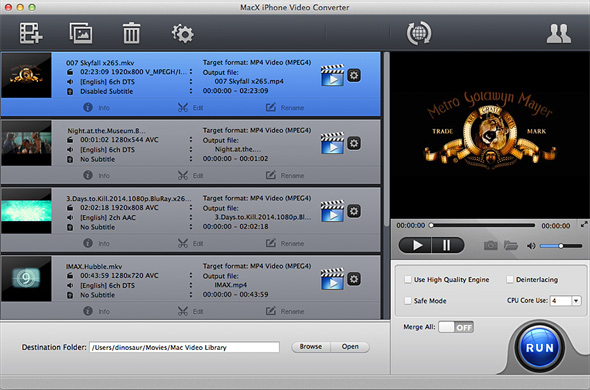Viewport: 590px width, 390px height.
Task: Open the snapshot folder icon under the preview
Action: [511, 246]
